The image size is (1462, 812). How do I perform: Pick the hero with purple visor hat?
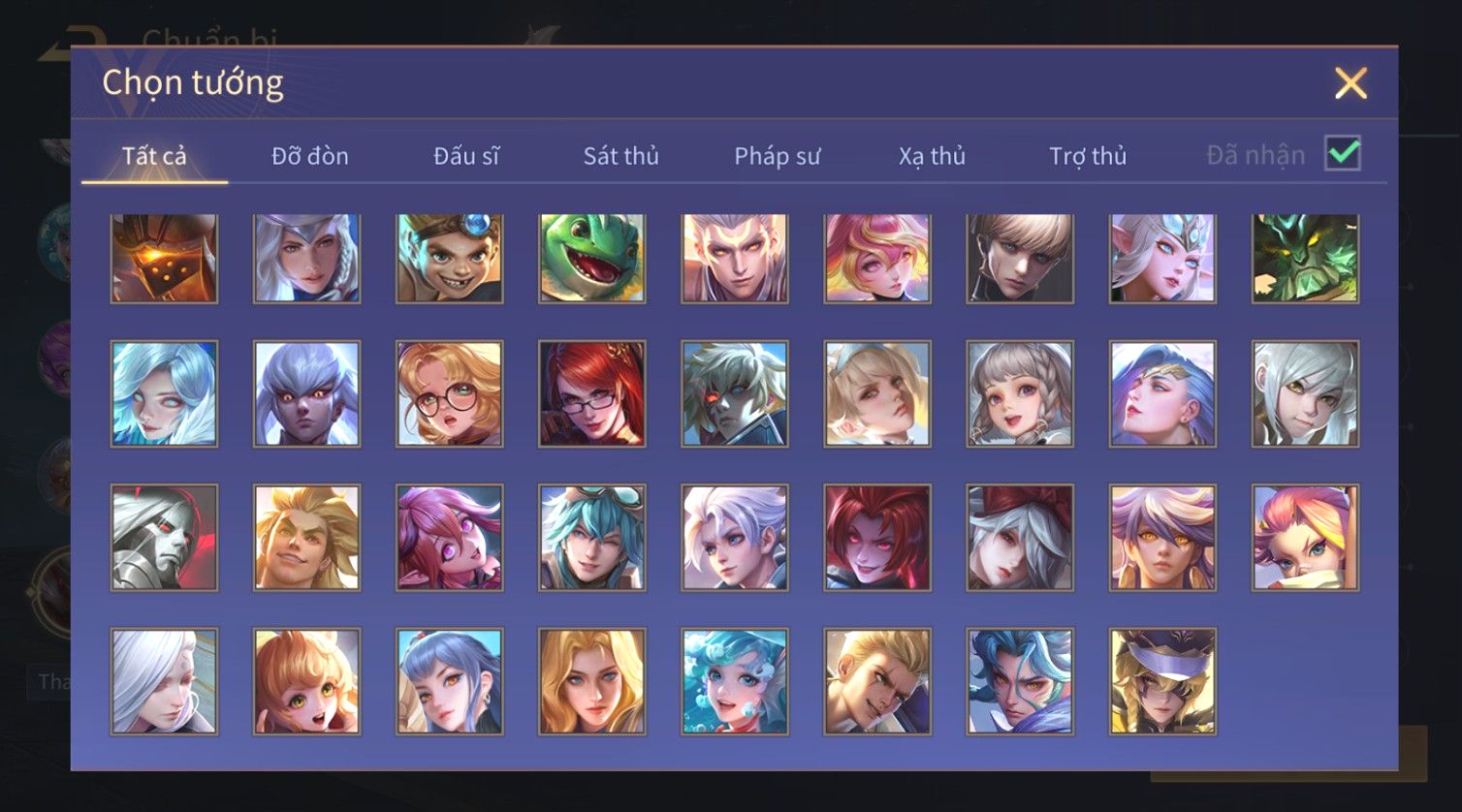[x=1162, y=681]
